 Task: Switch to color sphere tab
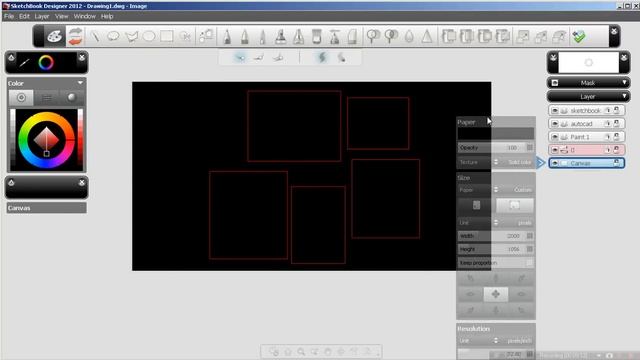tap(71, 98)
